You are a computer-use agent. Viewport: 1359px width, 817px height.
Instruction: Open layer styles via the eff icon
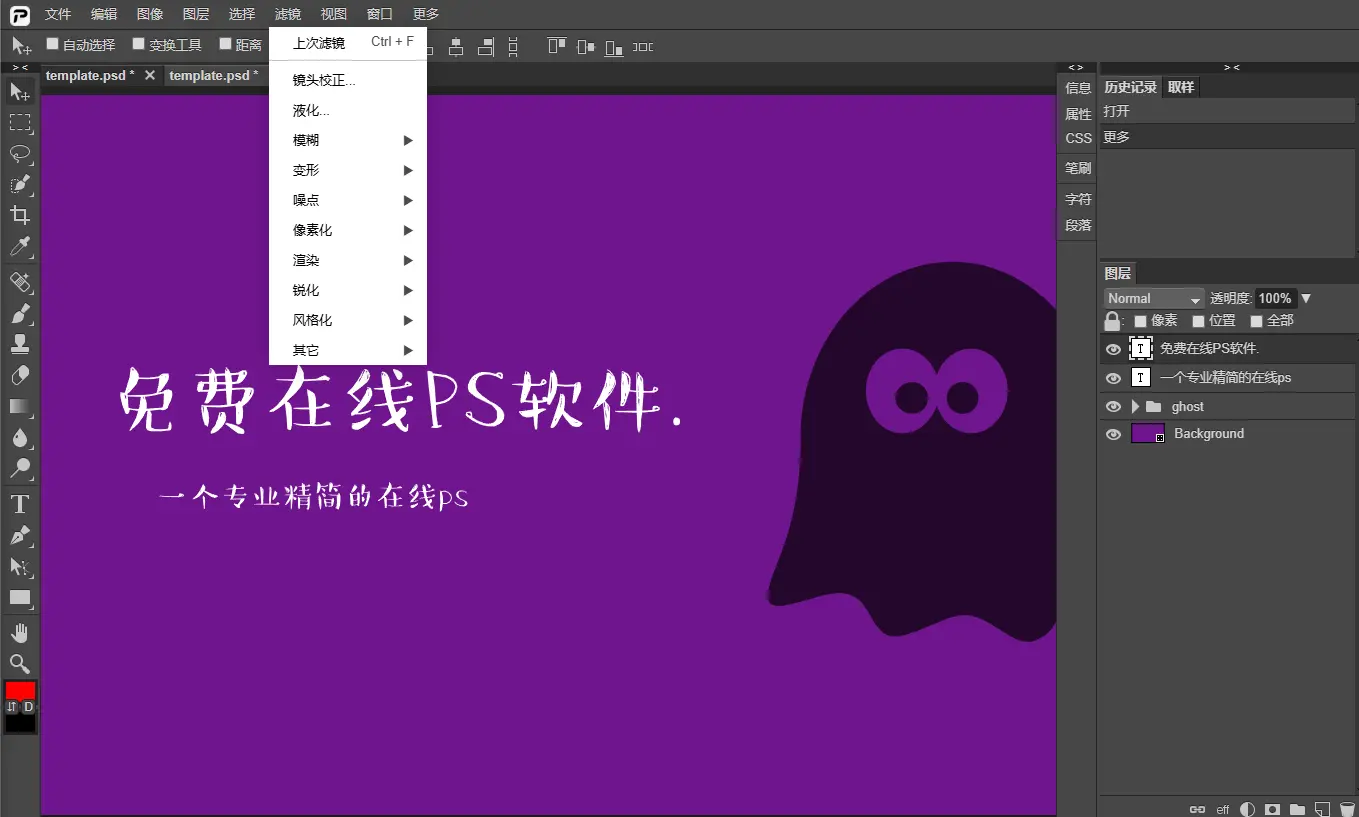(1222, 809)
